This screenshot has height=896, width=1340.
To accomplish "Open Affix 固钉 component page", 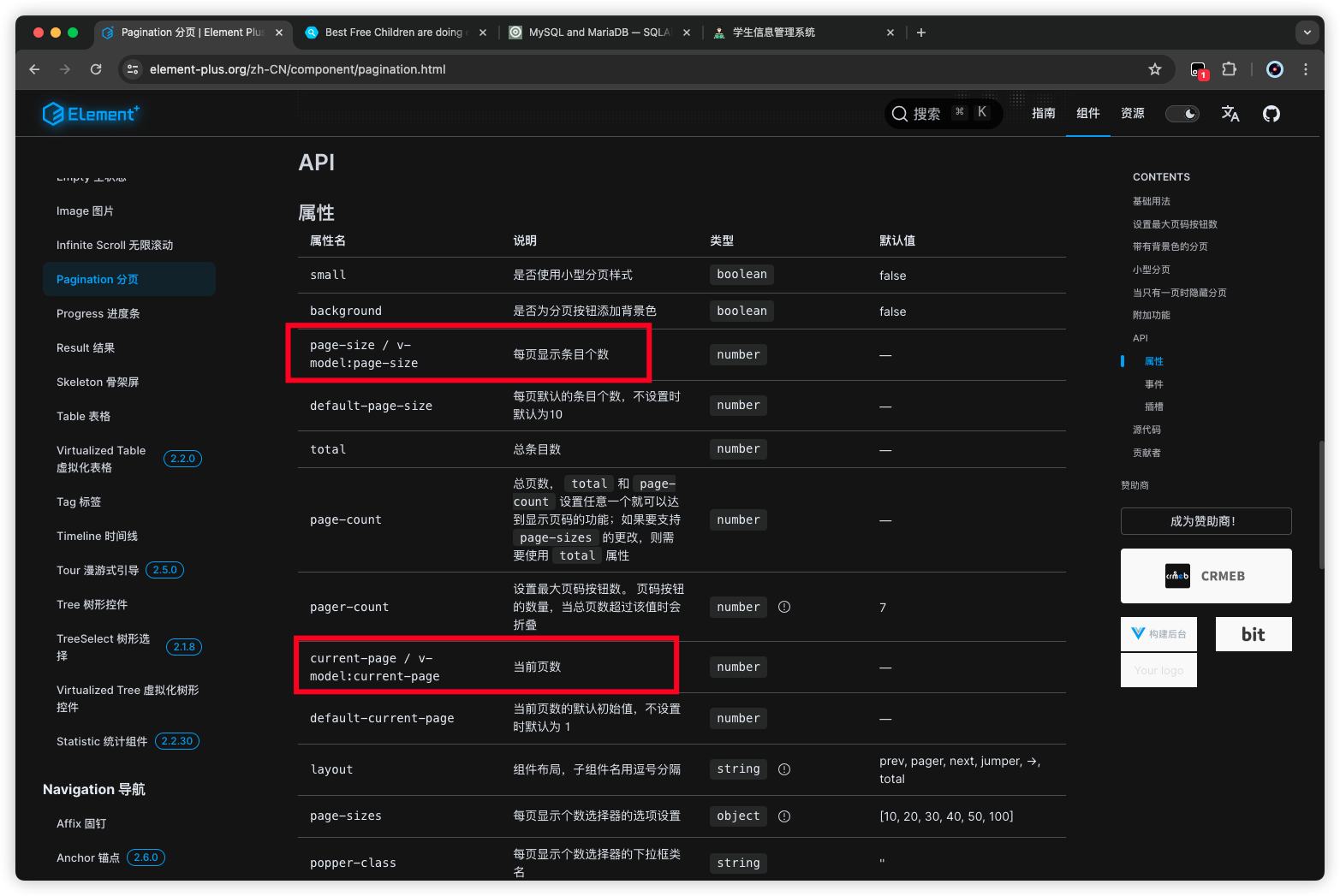I will 81,824.
